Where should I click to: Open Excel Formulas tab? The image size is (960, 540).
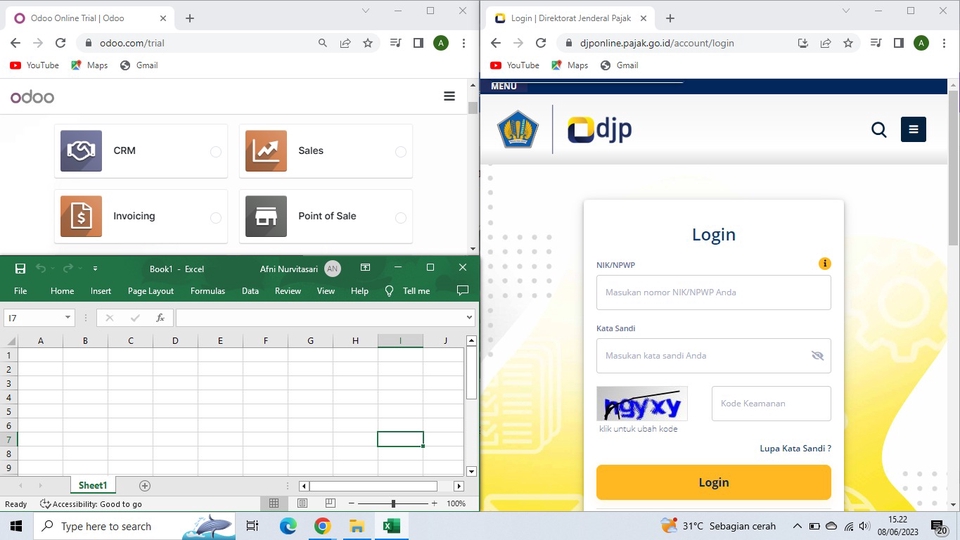pyautogui.click(x=208, y=291)
